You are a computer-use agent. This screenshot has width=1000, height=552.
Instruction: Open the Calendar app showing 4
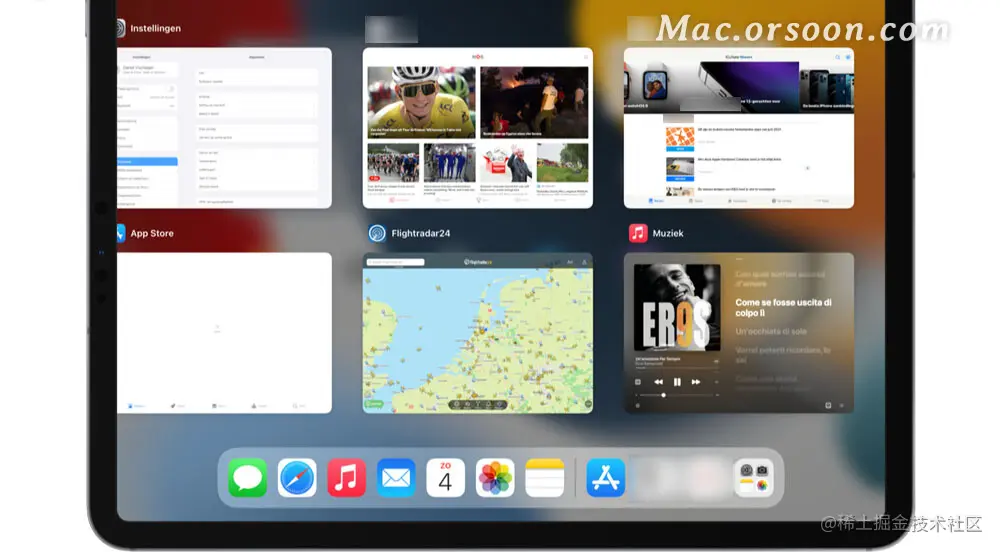445,477
